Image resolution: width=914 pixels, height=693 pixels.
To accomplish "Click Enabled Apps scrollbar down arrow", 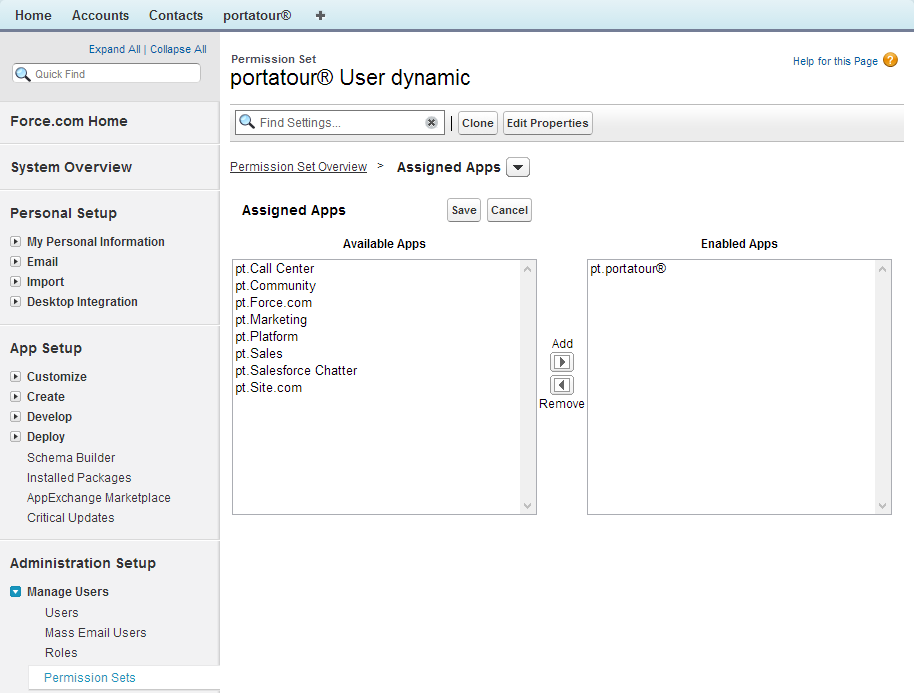I will coord(883,505).
